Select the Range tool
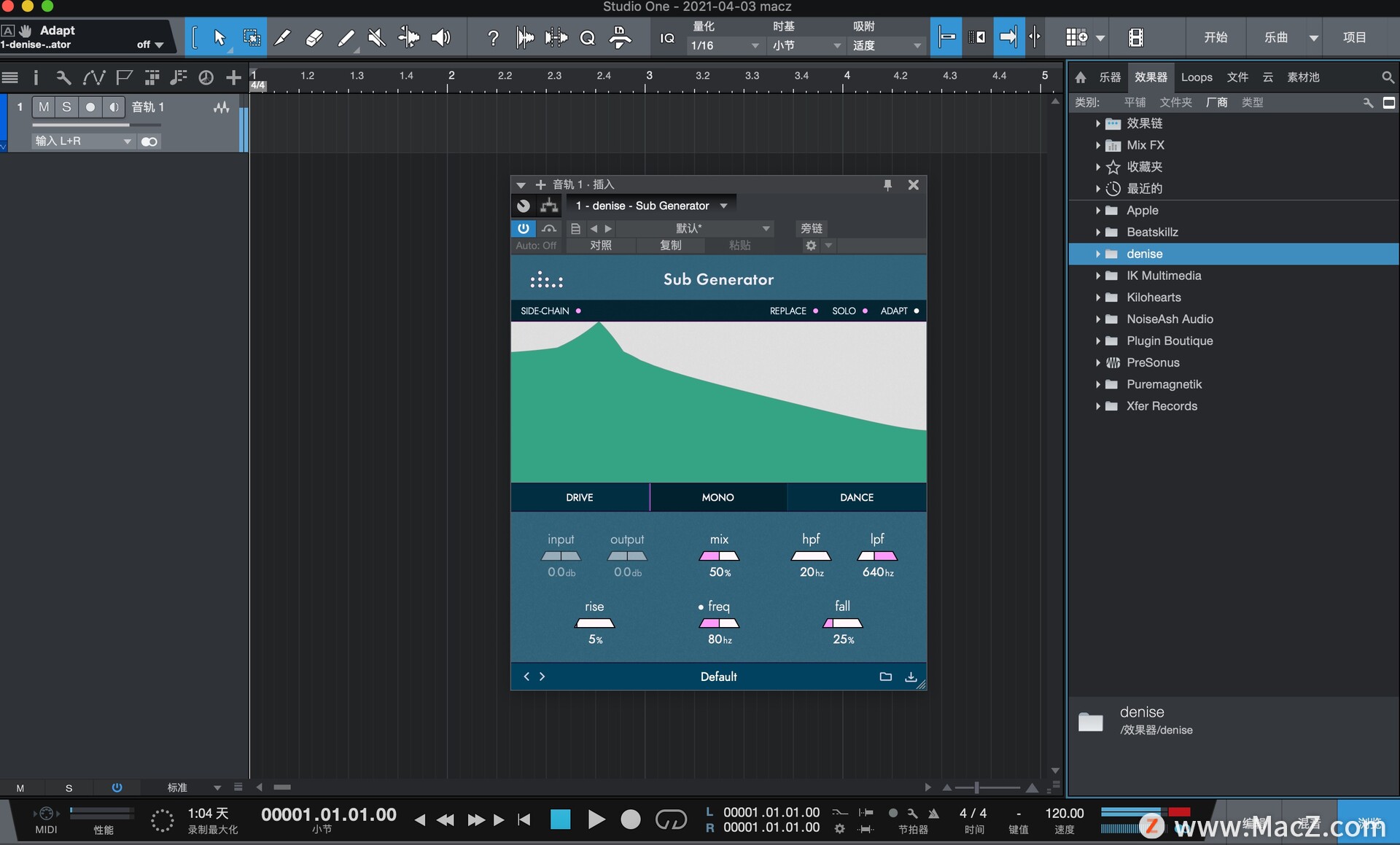Viewport: 1400px width, 845px height. tap(251, 37)
